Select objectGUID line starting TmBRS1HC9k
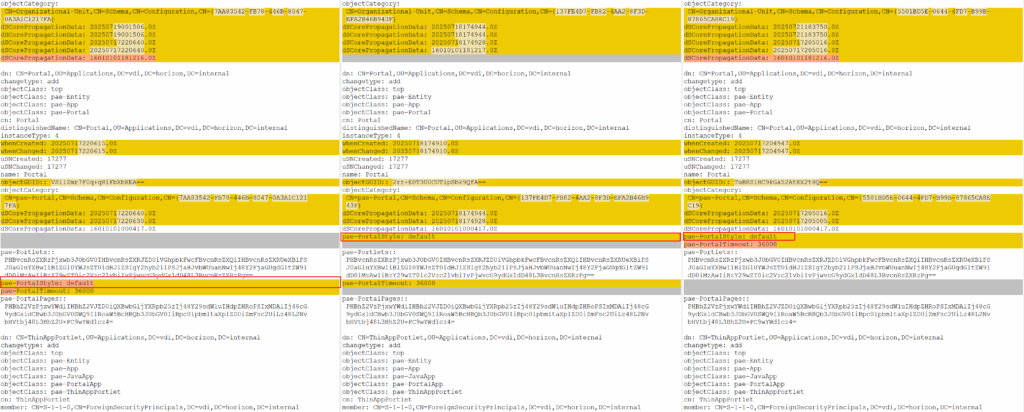The height and width of the screenshot is (412, 1024). pyautogui.click(x=854, y=181)
